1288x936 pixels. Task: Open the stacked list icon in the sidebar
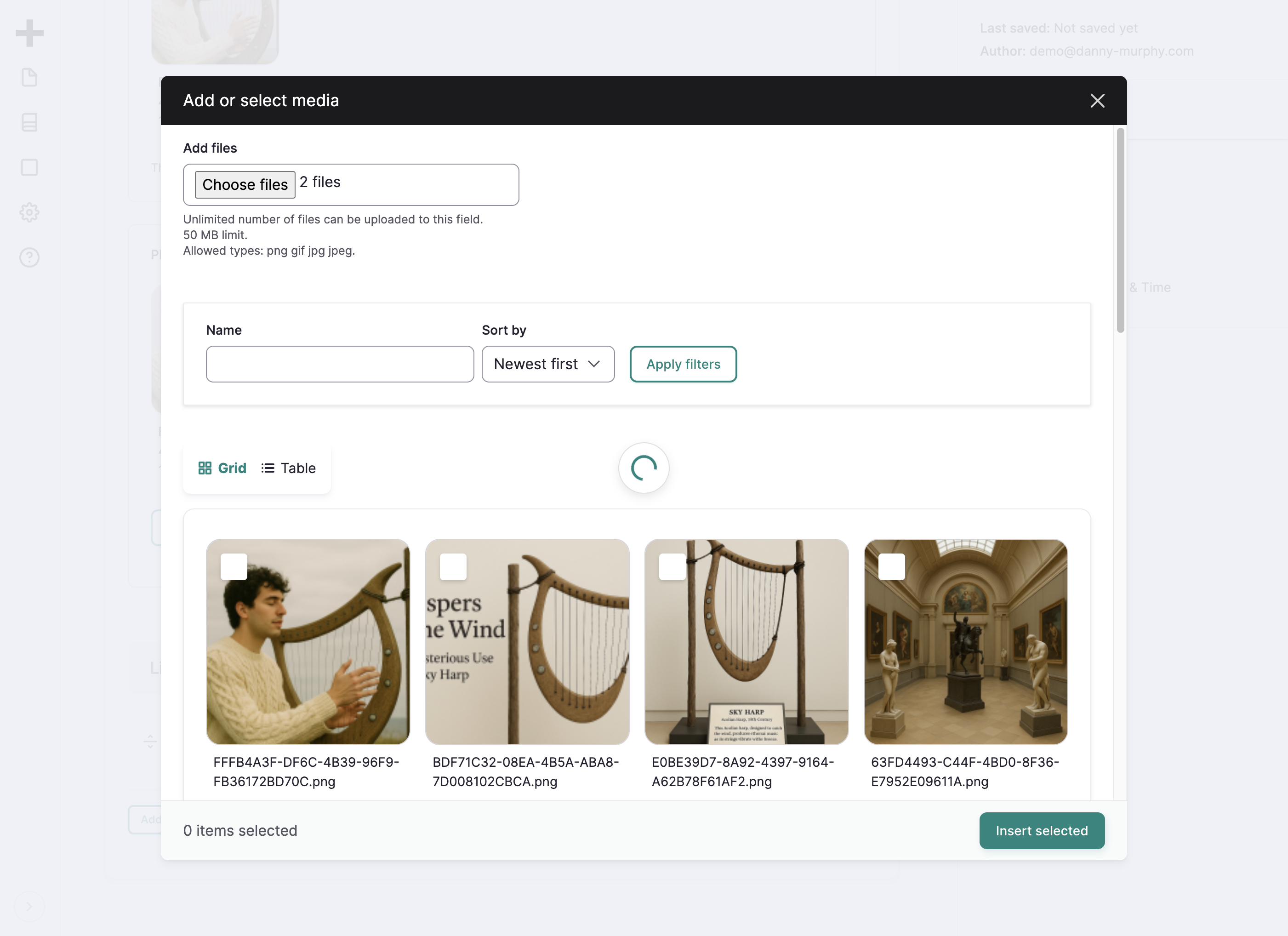[29, 122]
